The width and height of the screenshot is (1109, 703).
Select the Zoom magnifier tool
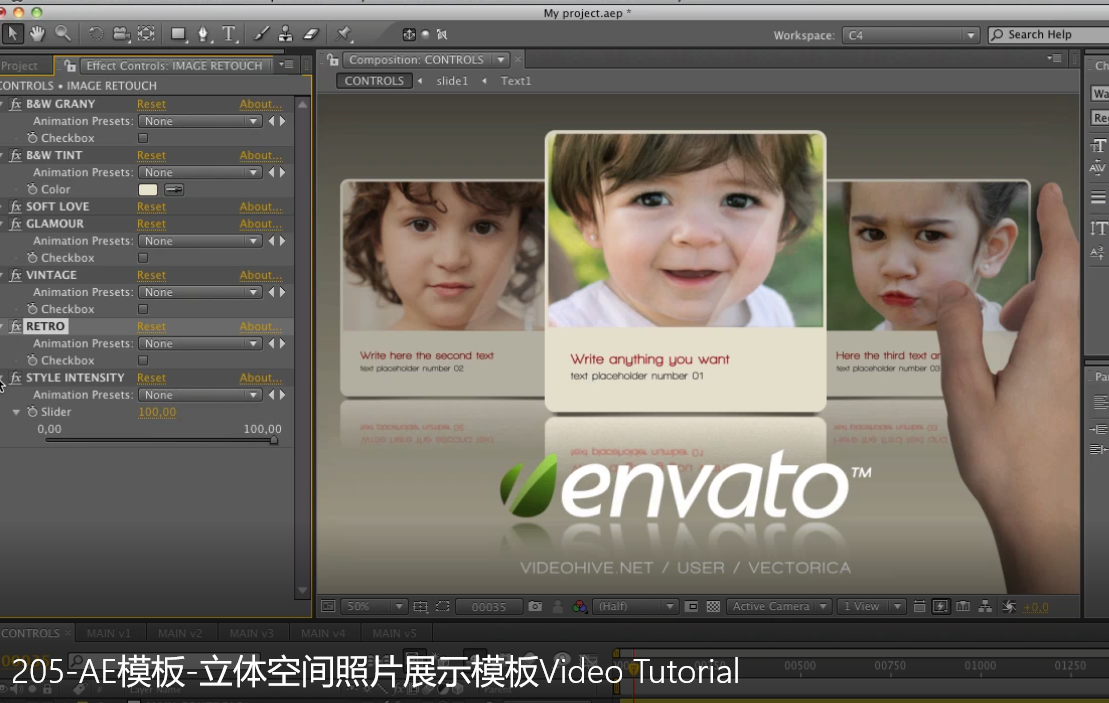point(63,33)
